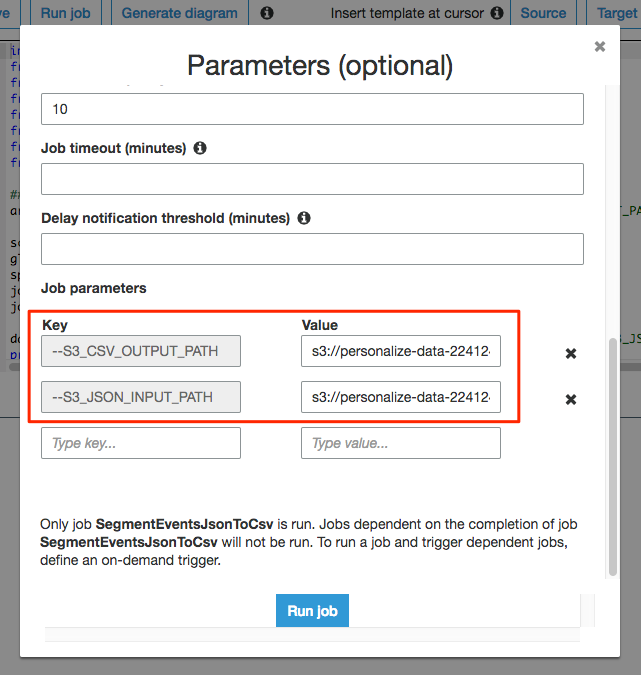The width and height of the screenshot is (641, 675).
Task: Click the Delay notification threshold info icon
Action: tap(304, 218)
